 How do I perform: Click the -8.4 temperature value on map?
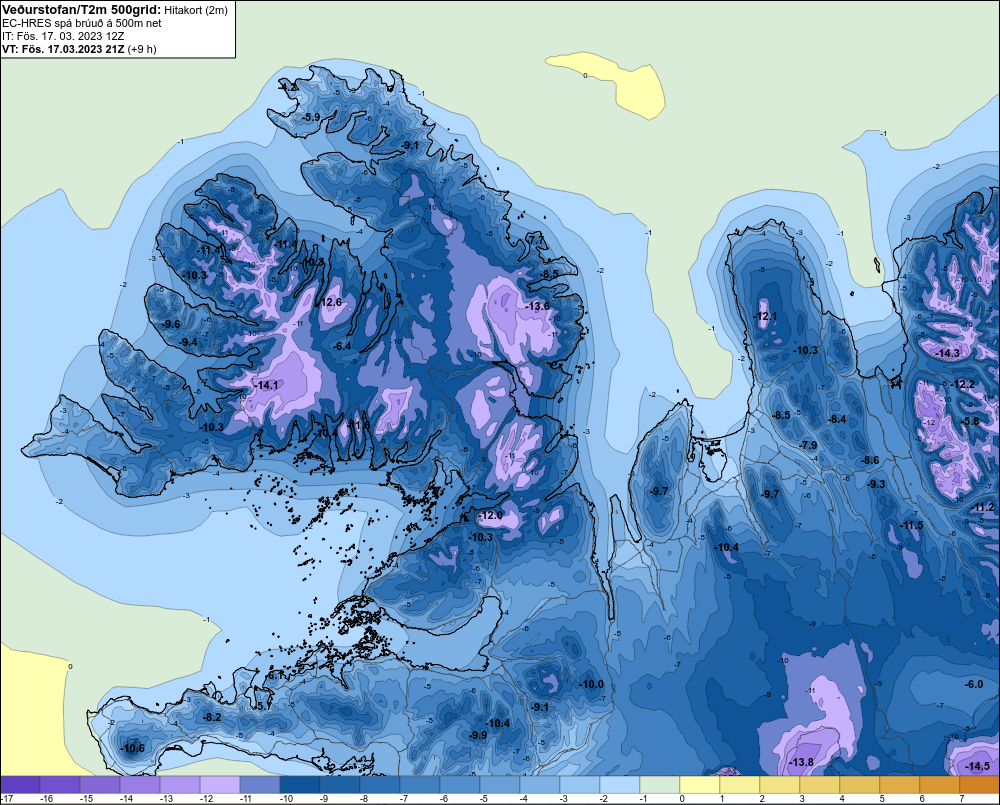tap(837, 419)
